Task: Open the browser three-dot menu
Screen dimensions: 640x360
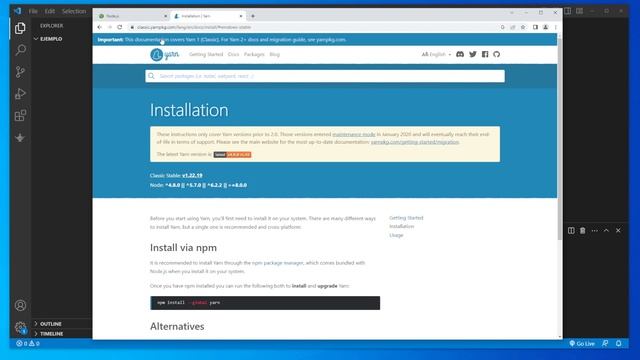Action: coord(556,27)
